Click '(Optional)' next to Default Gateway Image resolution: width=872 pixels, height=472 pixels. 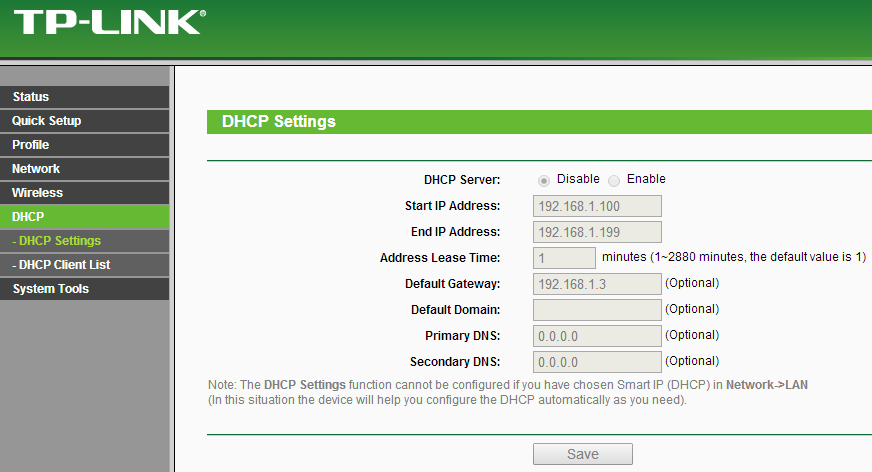692,283
